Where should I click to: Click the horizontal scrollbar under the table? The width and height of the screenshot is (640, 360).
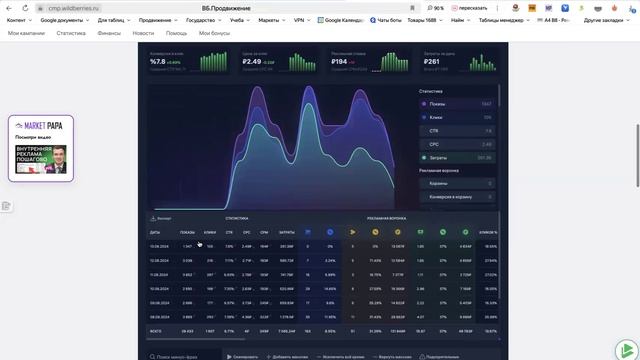click(196, 339)
